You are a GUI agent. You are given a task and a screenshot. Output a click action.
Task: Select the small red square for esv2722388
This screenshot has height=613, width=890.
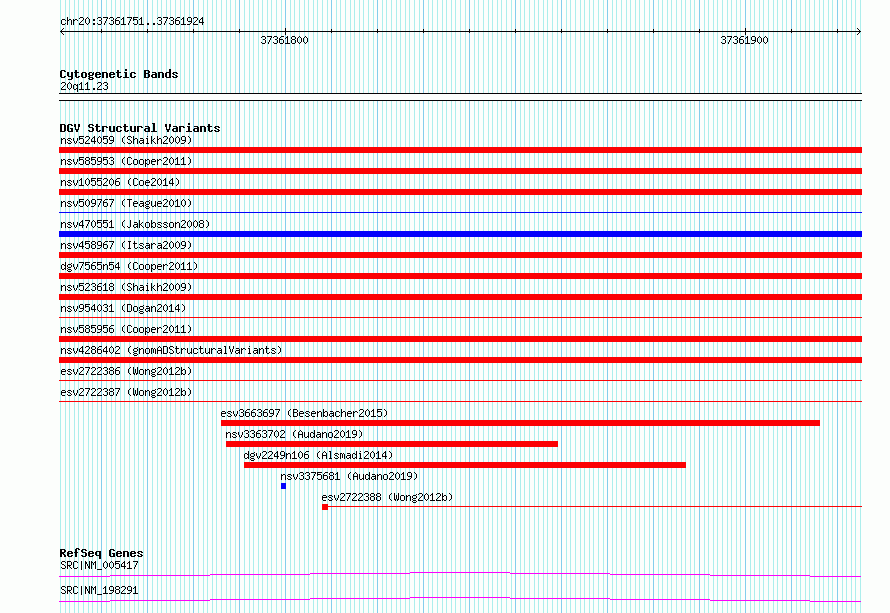coord(325,507)
